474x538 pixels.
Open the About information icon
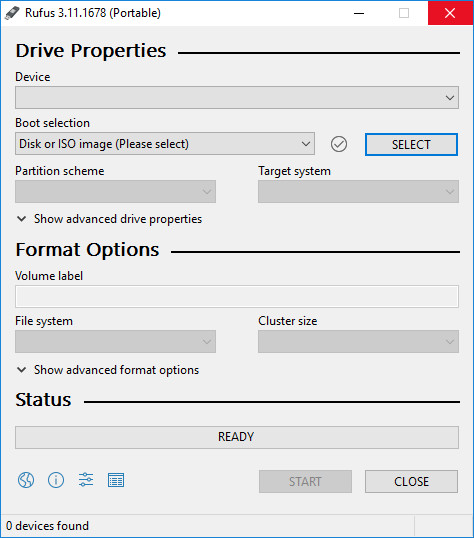click(x=56, y=480)
